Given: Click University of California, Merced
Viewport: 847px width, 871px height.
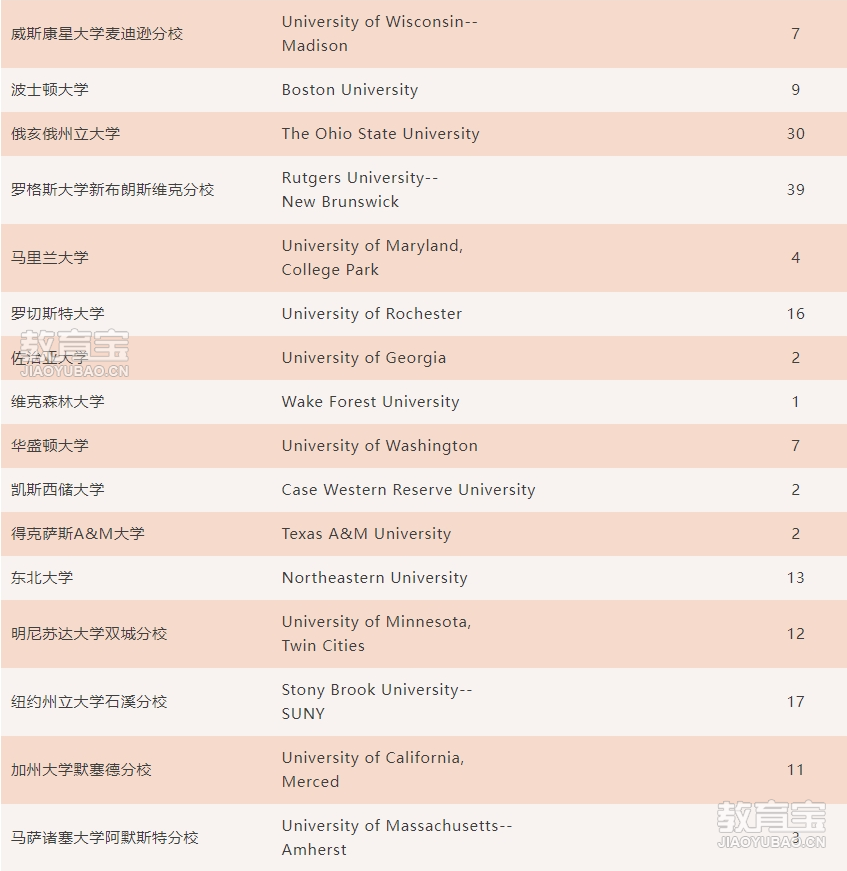Looking at the screenshot, I should tap(373, 769).
